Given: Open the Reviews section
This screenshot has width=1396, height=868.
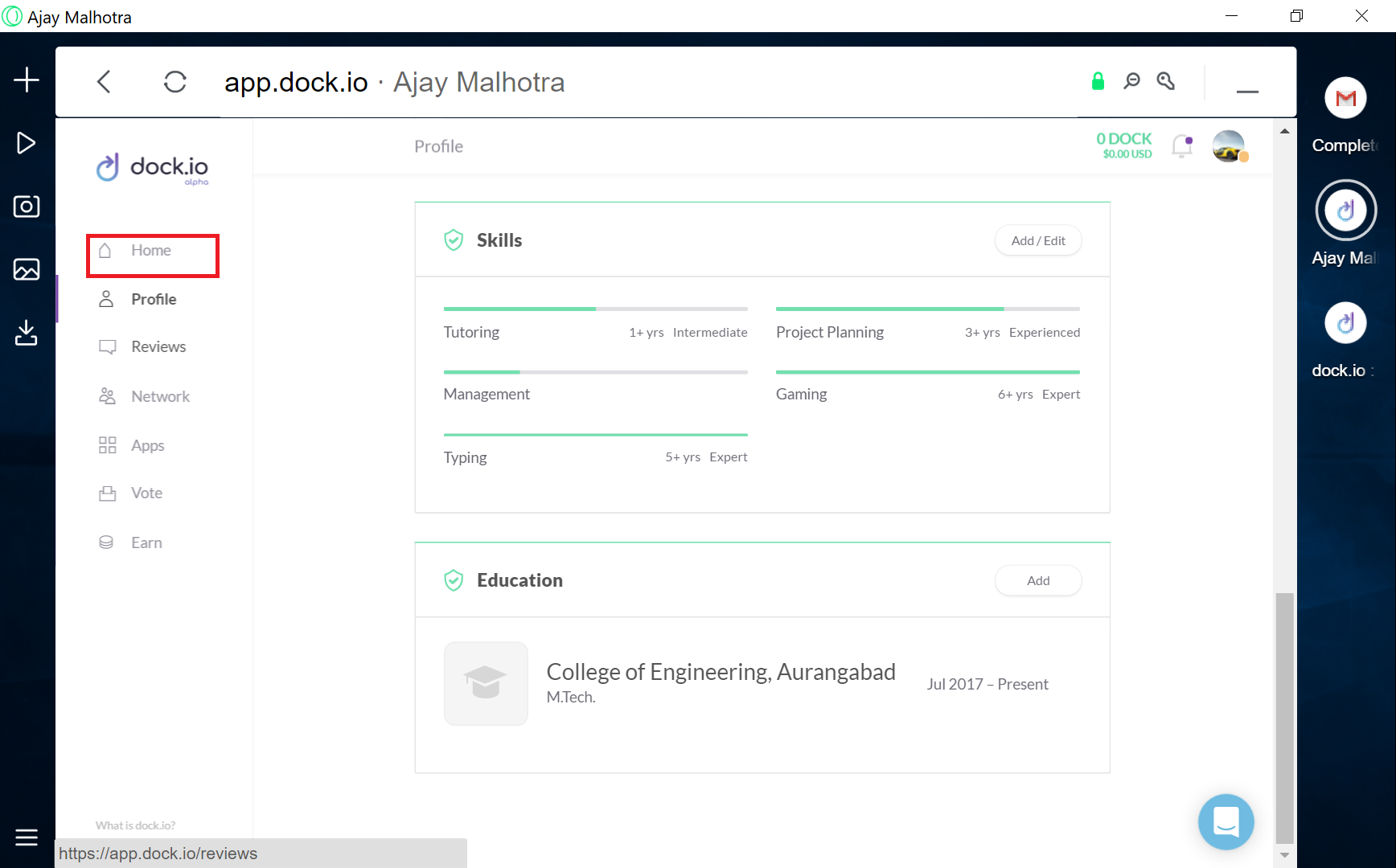Looking at the screenshot, I should [158, 347].
